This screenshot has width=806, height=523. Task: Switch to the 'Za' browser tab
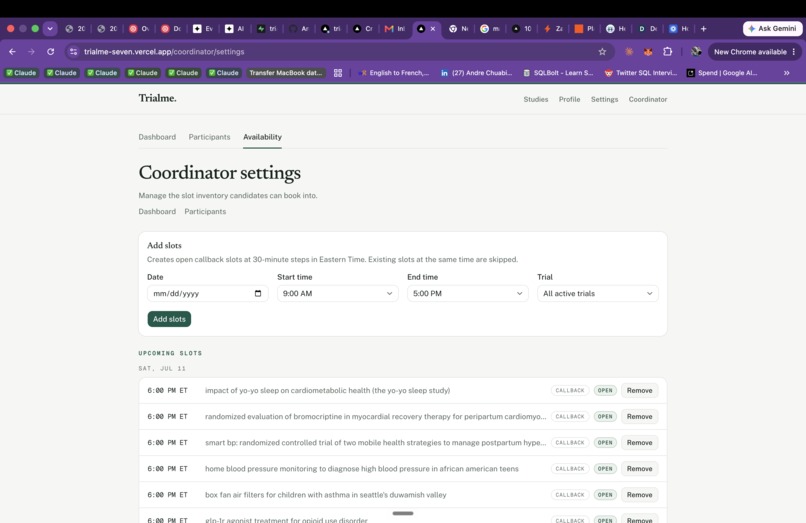click(554, 29)
